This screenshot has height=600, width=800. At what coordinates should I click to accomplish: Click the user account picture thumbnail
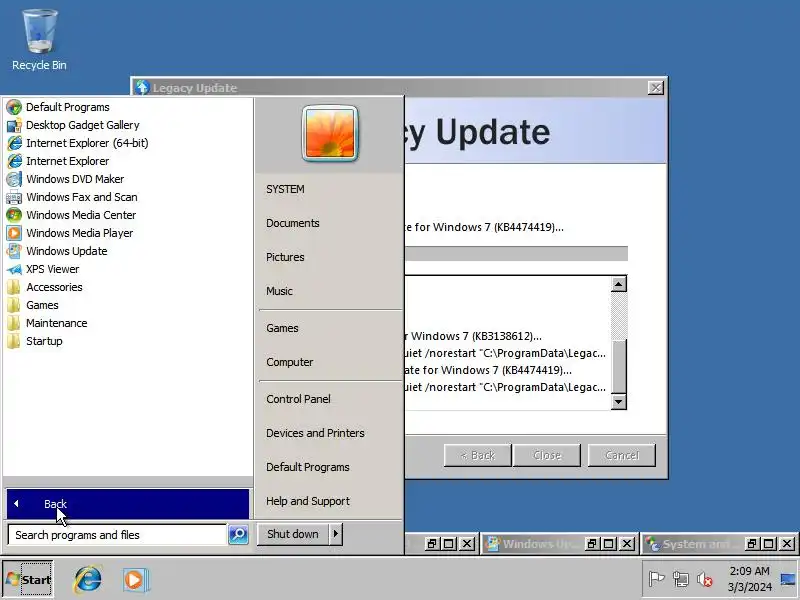pos(330,134)
